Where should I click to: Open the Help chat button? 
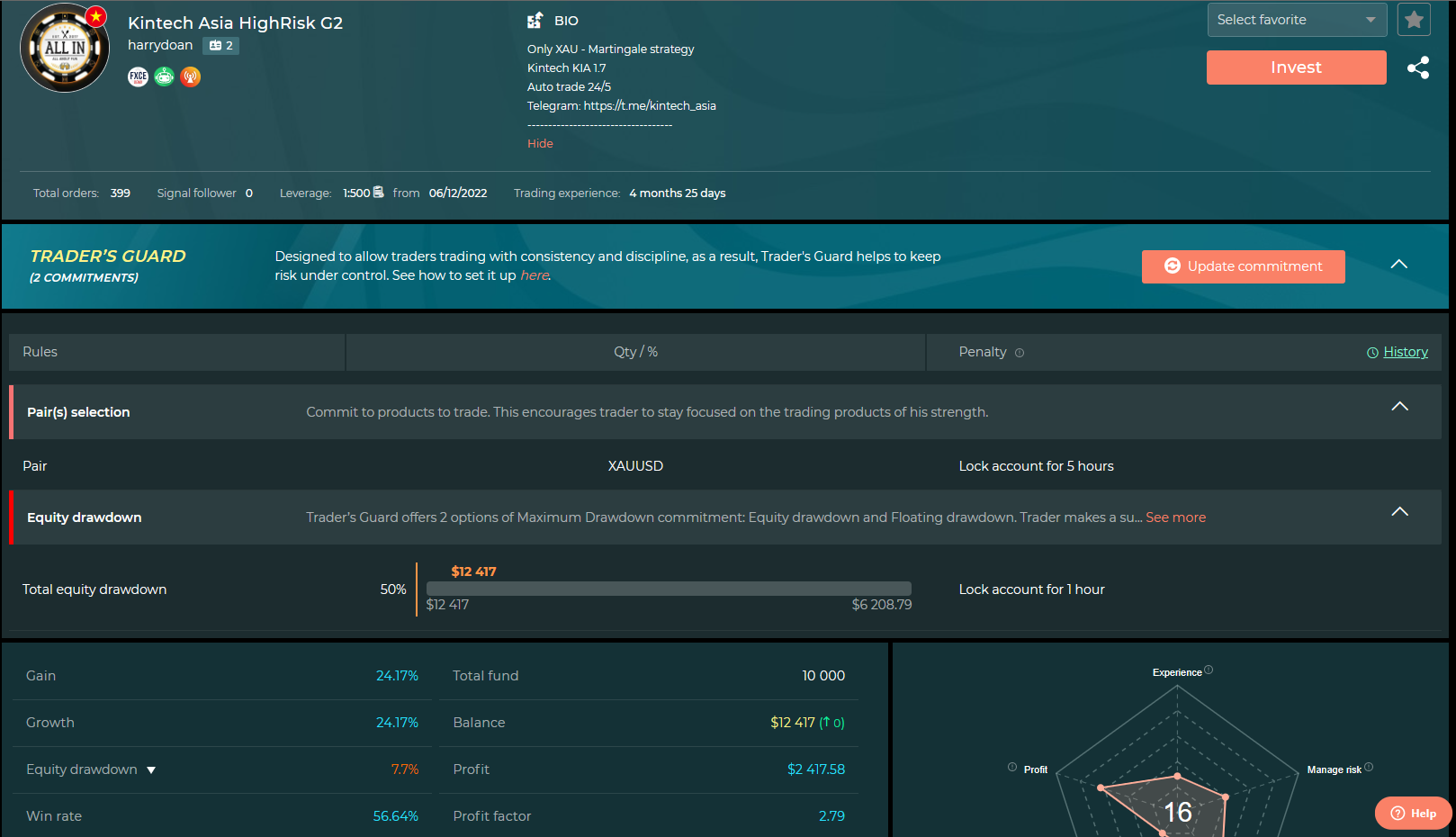tap(1414, 814)
